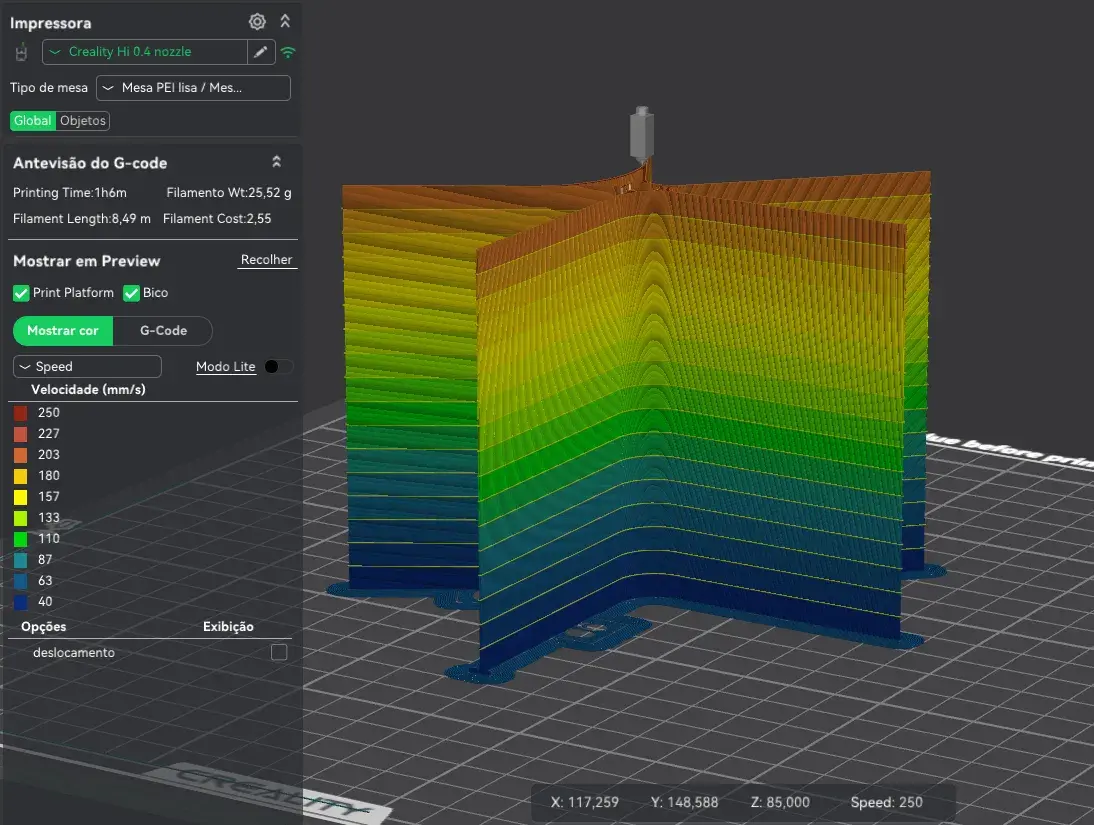Image resolution: width=1094 pixels, height=825 pixels.
Task: Click the 133 speed color swatch
Action: (x=20, y=517)
